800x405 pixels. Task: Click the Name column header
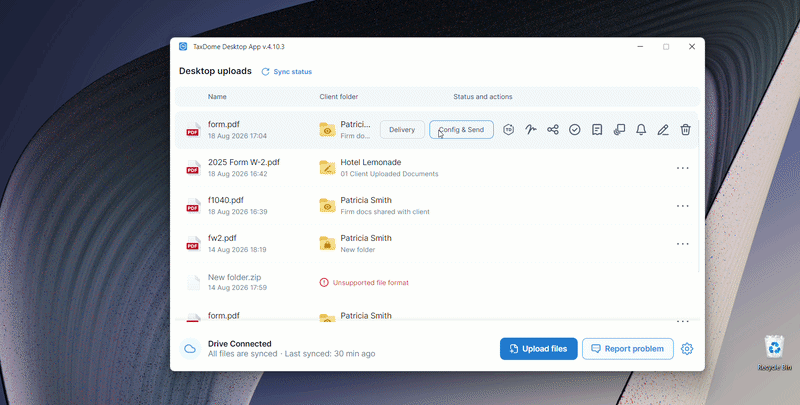click(x=217, y=96)
